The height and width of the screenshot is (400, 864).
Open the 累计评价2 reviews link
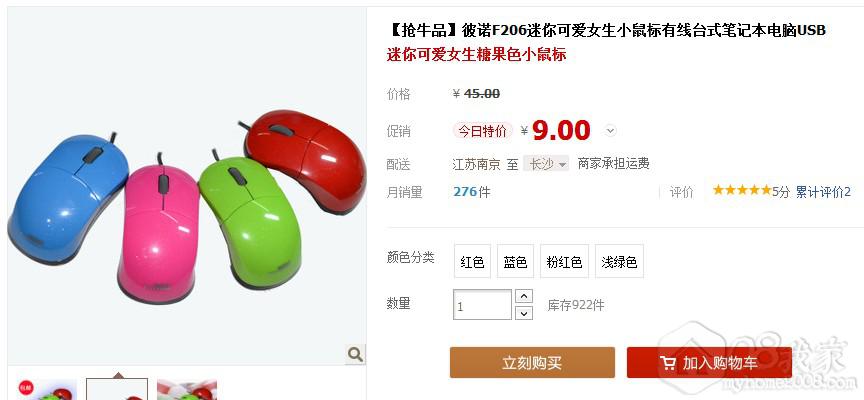823,192
